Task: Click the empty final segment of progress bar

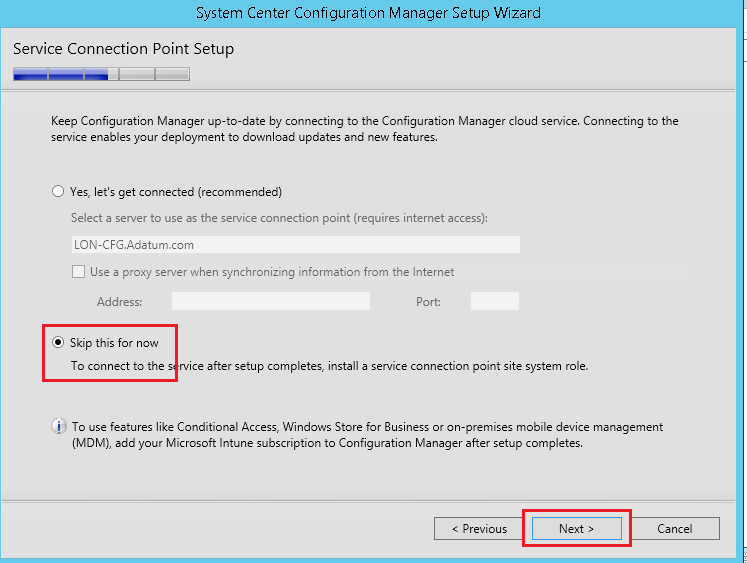Action: click(x=172, y=73)
